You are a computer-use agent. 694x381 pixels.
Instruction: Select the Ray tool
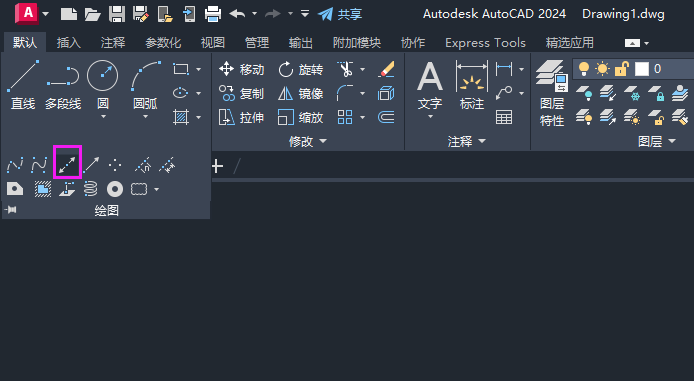91,165
